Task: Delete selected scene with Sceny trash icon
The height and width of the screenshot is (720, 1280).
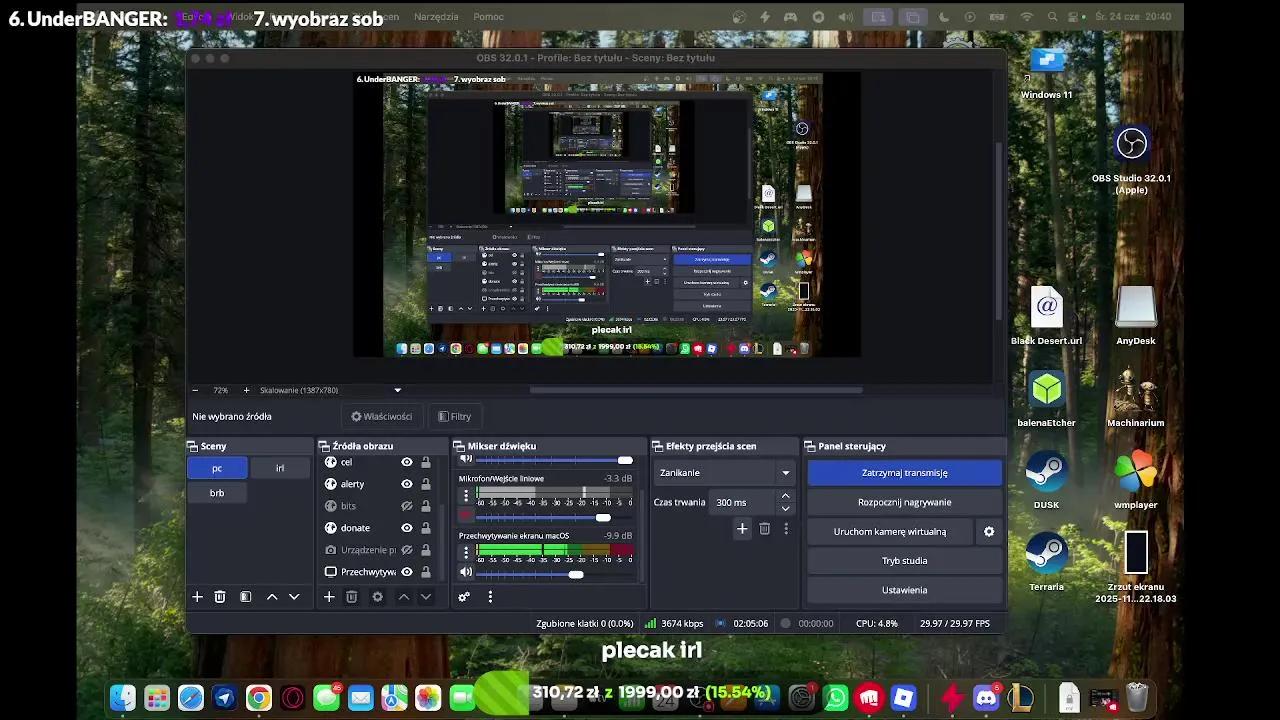Action: (x=220, y=597)
